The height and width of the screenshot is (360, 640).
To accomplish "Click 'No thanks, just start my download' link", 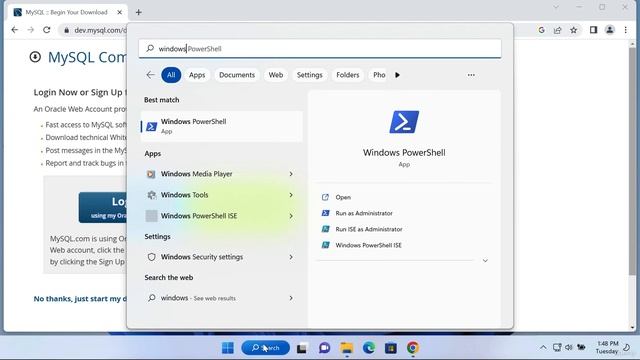I will point(80,299).
